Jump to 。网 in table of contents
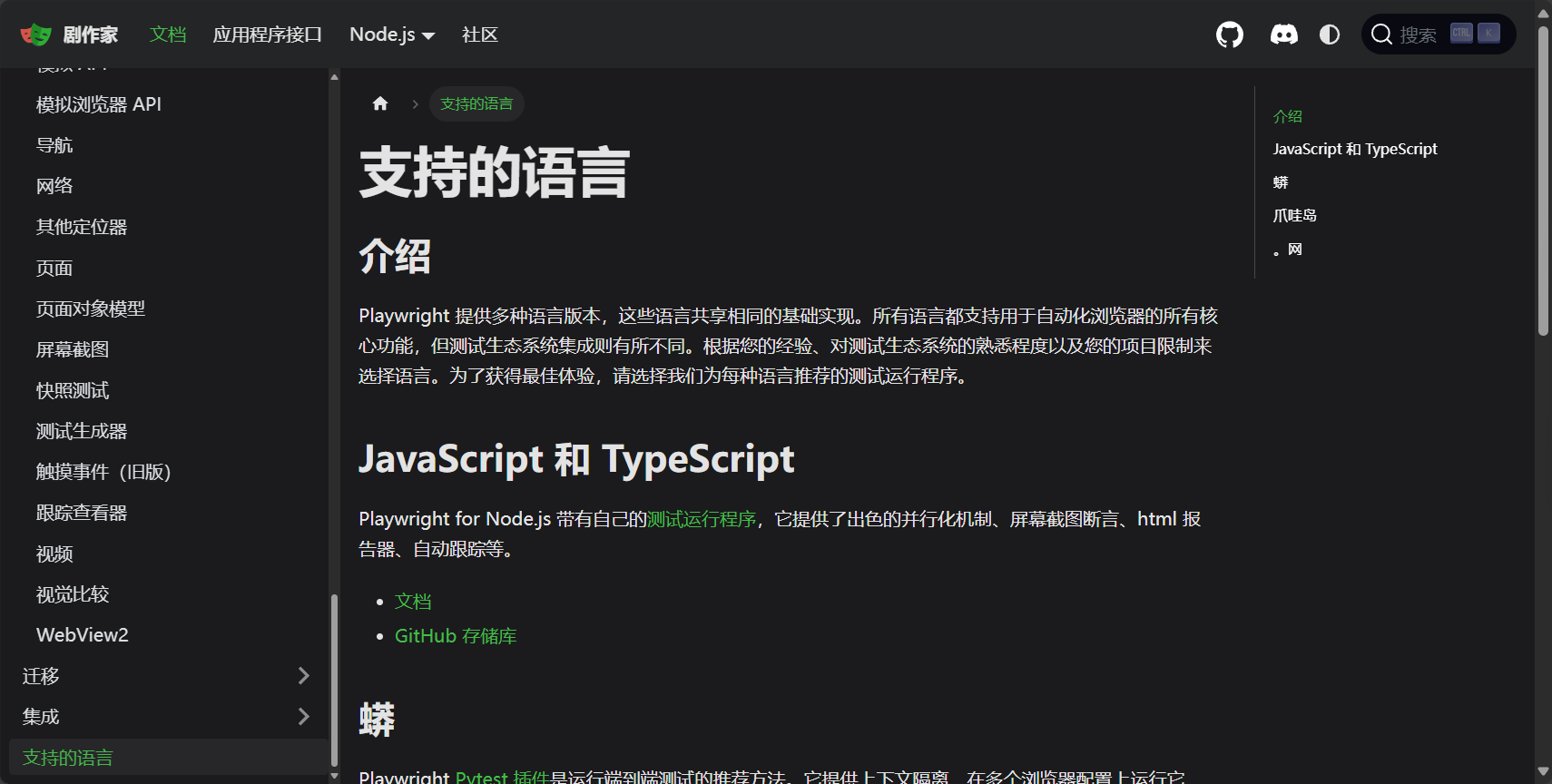Image resolution: width=1552 pixels, height=784 pixels. pos(1287,249)
